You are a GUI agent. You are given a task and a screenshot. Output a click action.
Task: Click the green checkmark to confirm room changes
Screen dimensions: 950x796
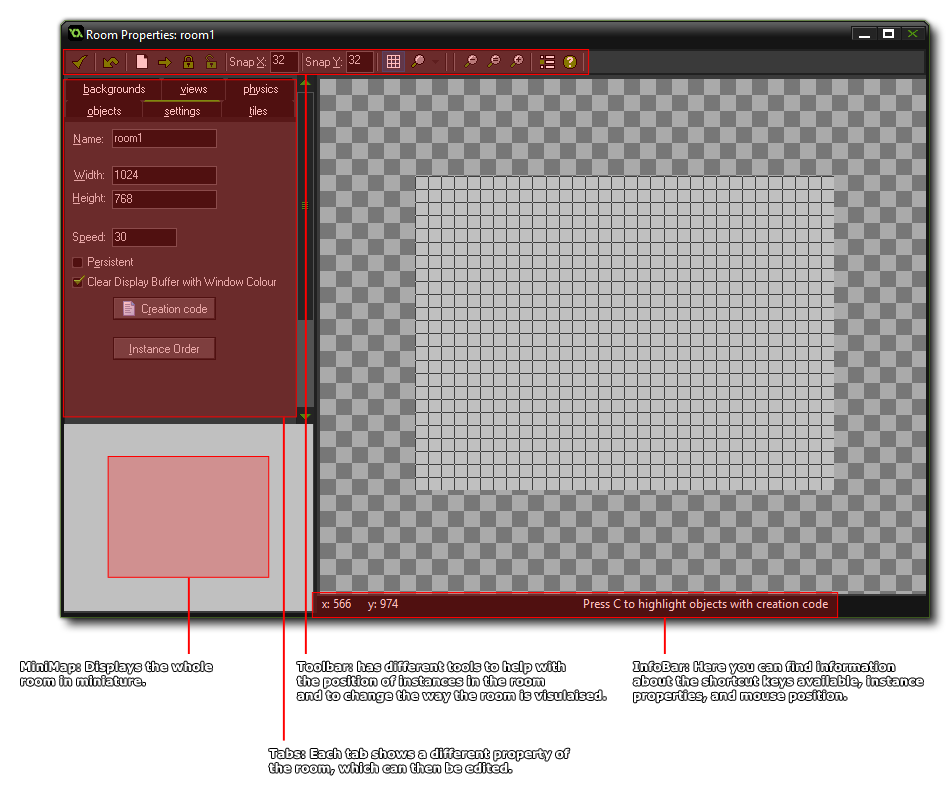pyautogui.click(x=79, y=62)
